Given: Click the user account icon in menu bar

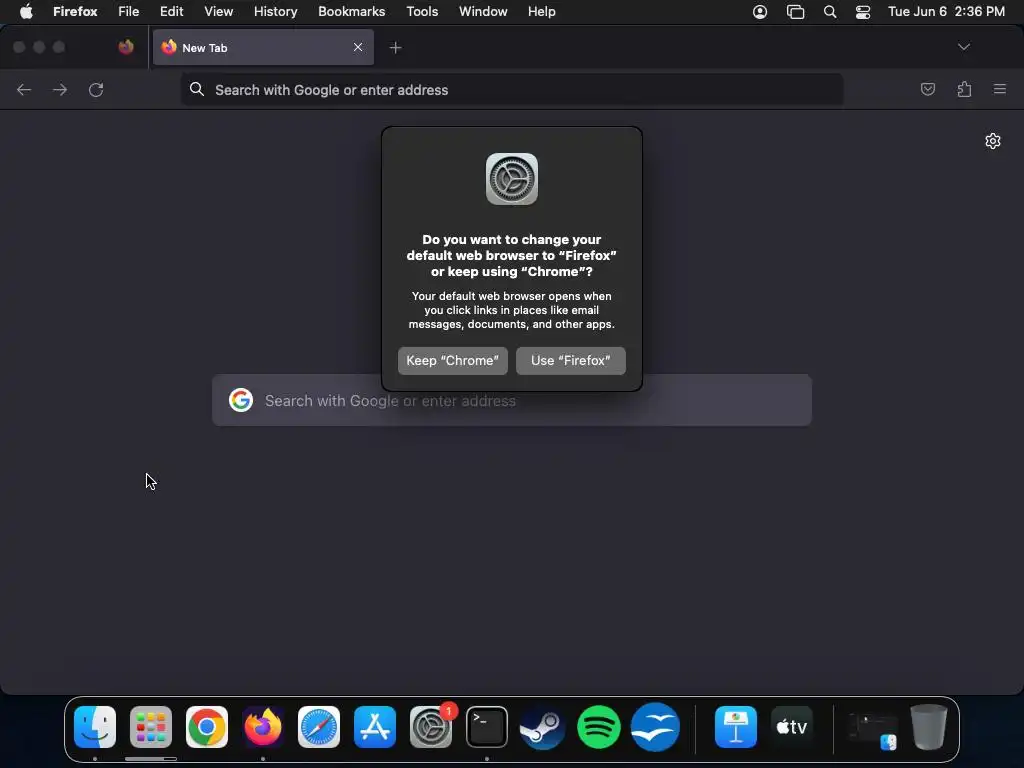Looking at the screenshot, I should (760, 12).
